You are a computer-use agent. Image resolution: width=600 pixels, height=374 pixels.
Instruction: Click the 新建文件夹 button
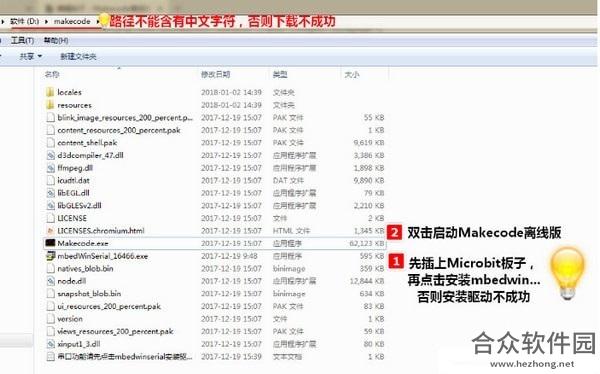point(78,56)
